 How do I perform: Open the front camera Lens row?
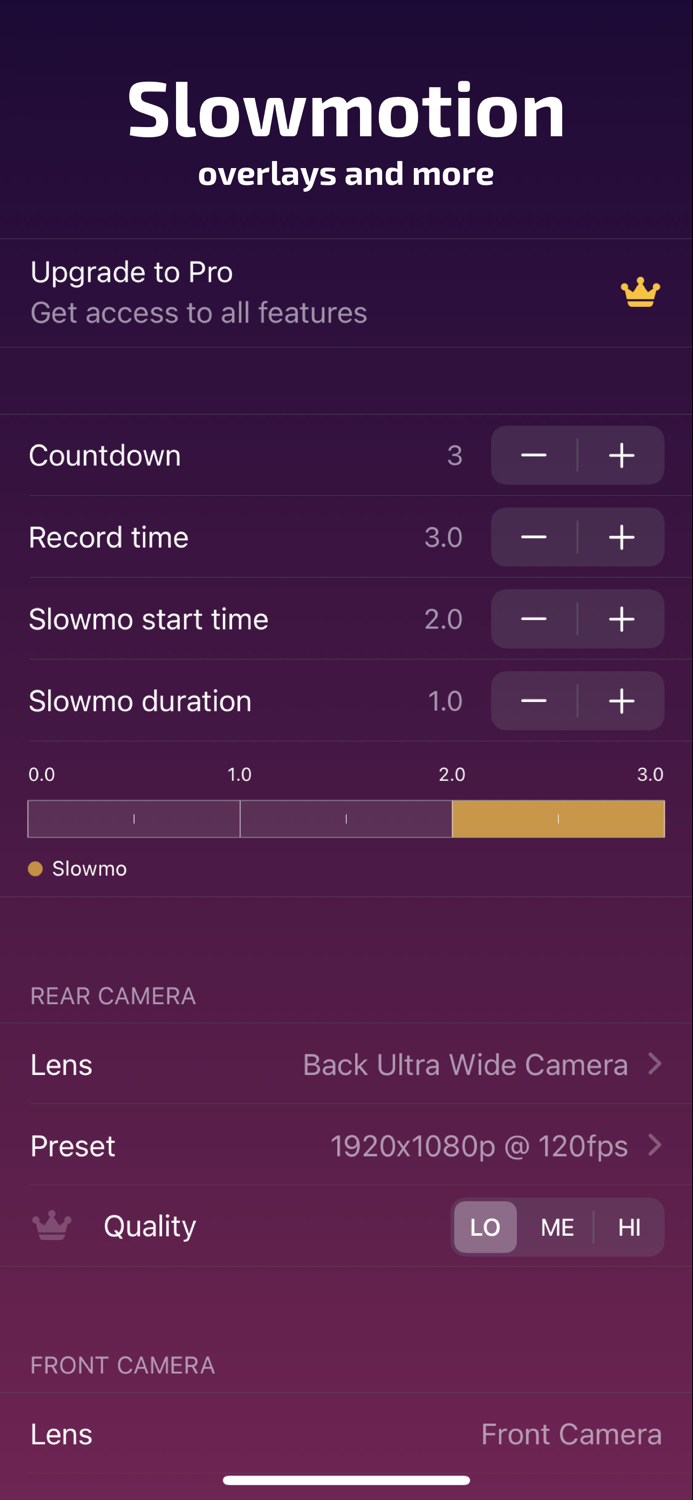click(346, 1435)
